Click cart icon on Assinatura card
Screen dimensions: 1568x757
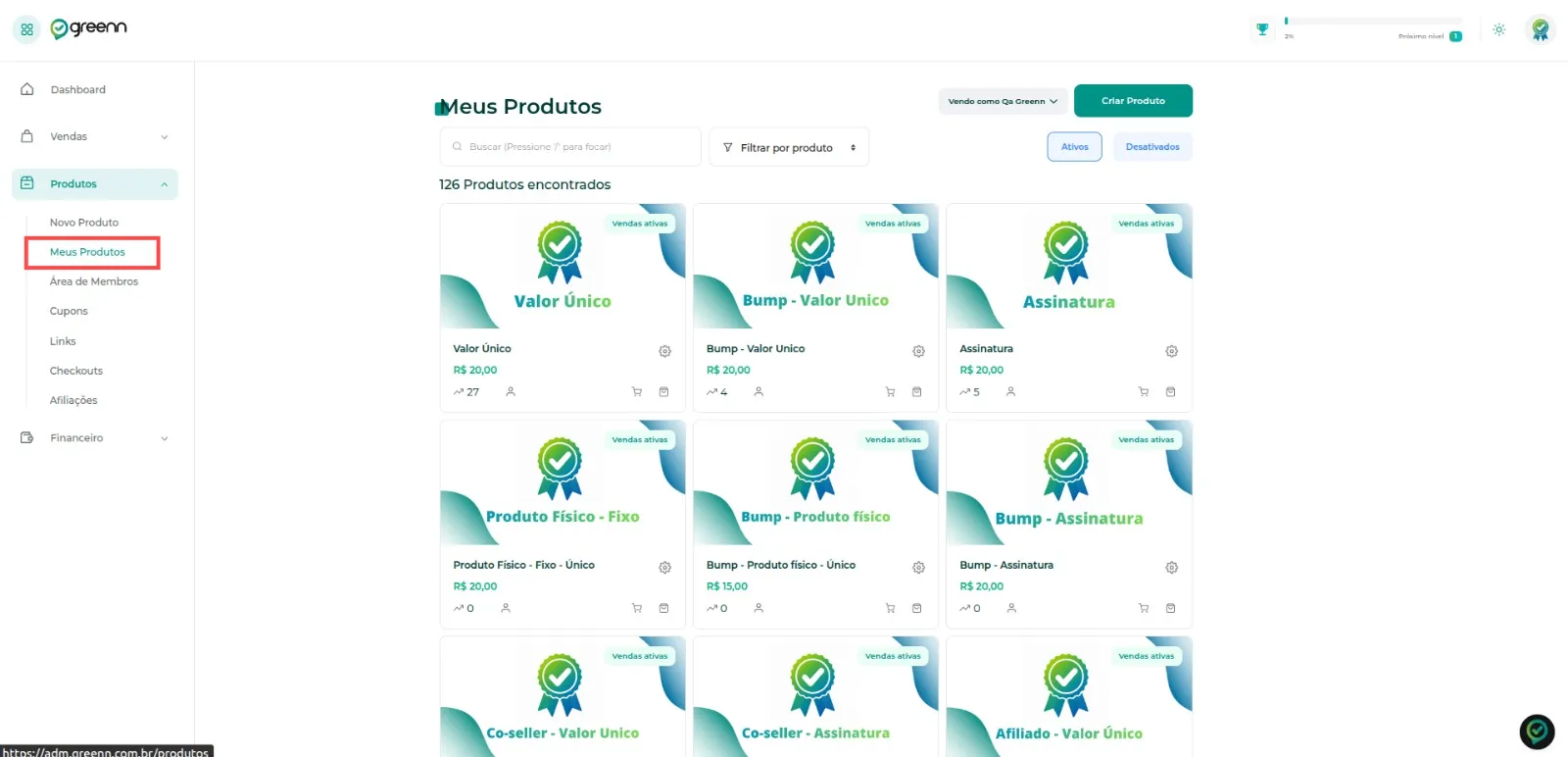pyautogui.click(x=1144, y=392)
